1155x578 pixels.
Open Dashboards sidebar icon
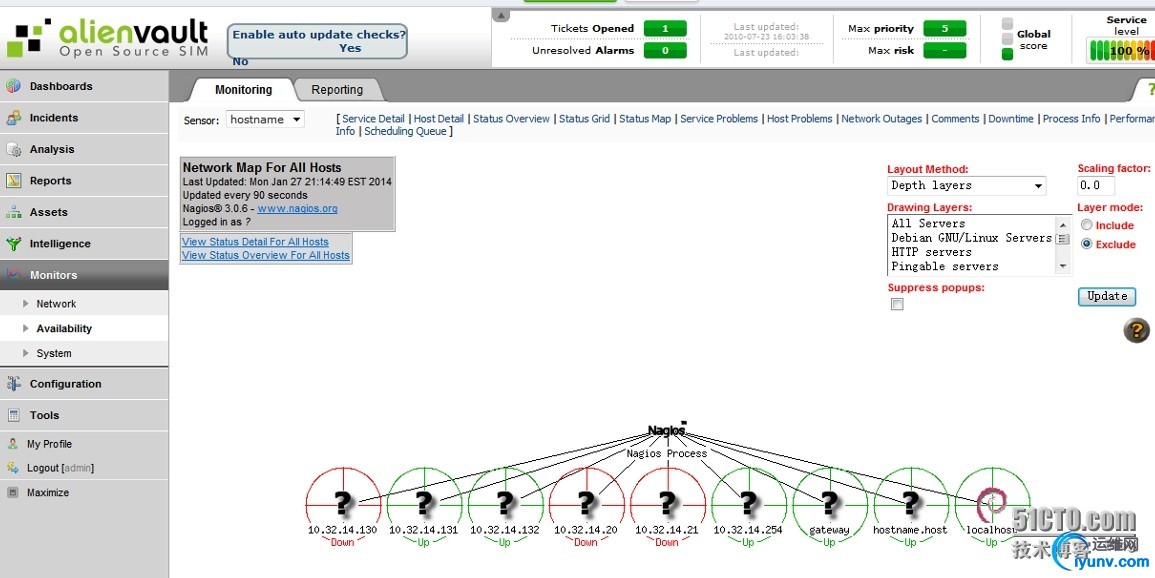click(x=13, y=86)
